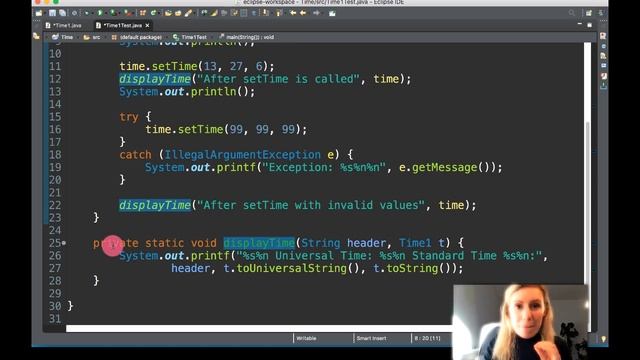Open the Run button dropdown arrow
640x360 pixels.
(x=106, y=13)
